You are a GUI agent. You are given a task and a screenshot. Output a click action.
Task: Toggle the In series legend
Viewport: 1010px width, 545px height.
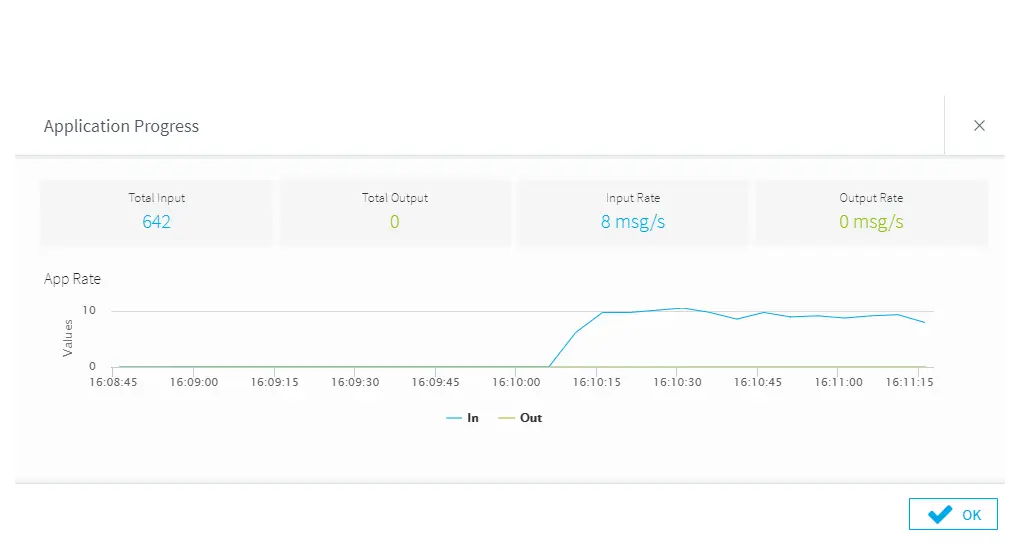(463, 418)
